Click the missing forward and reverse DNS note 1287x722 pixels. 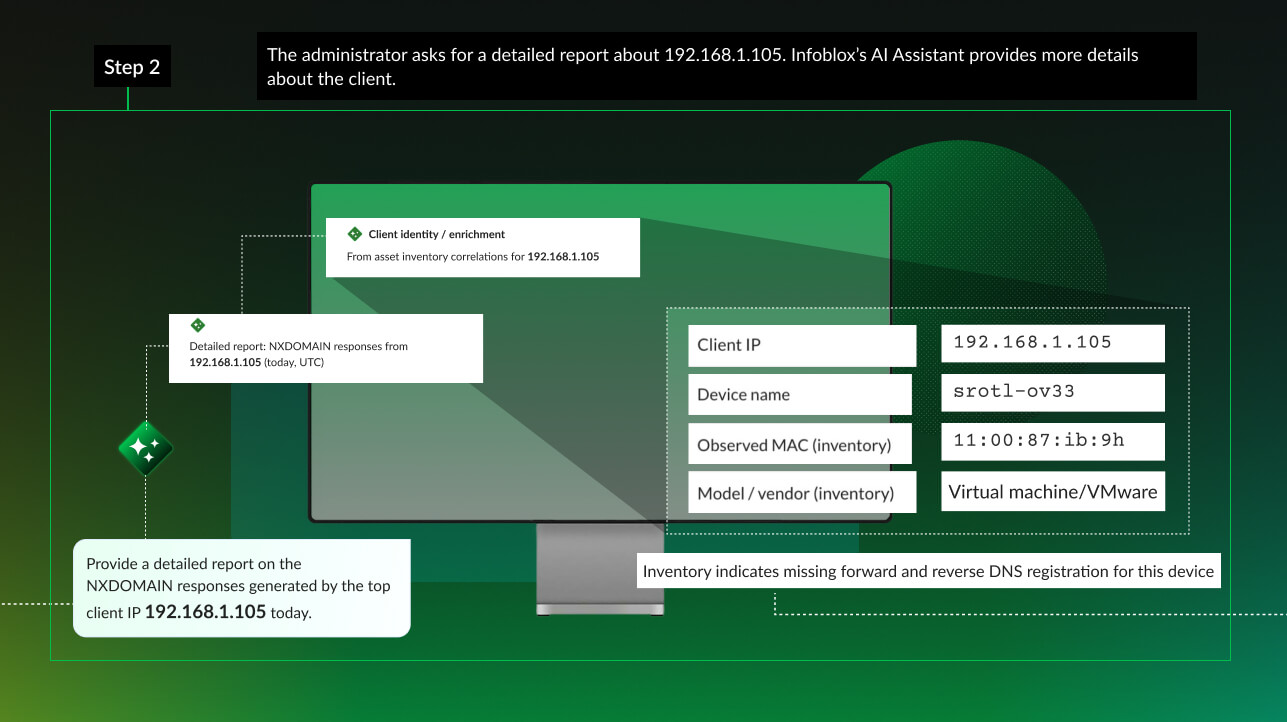tap(928, 572)
